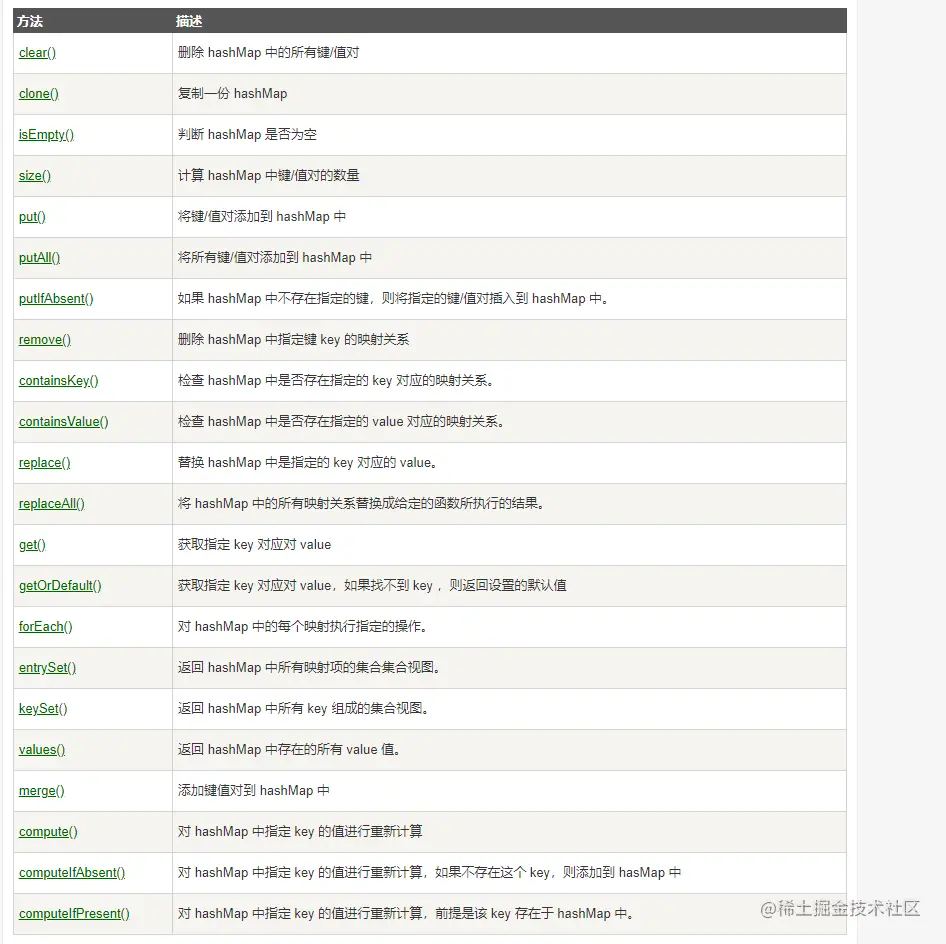This screenshot has width=946, height=944.
Task: Open the clone() method link
Action: click(x=39, y=93)
